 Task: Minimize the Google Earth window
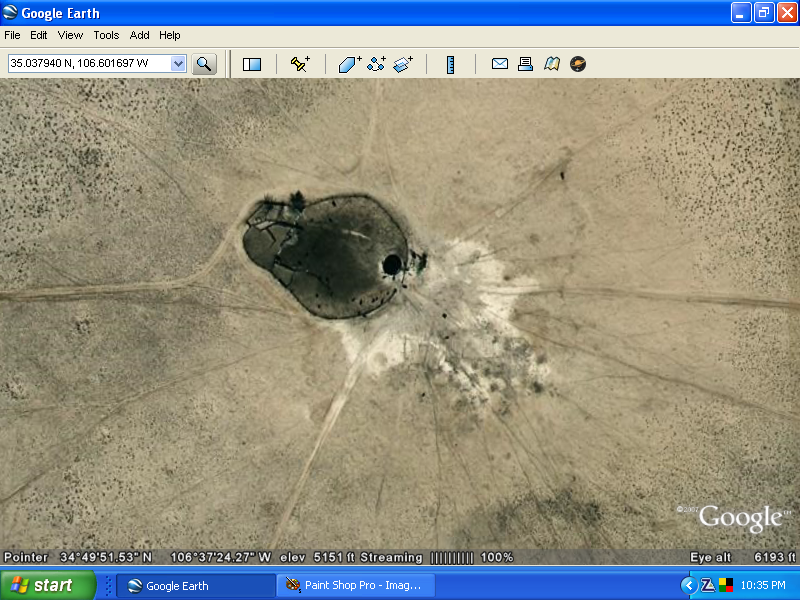[x=741, y=13]
